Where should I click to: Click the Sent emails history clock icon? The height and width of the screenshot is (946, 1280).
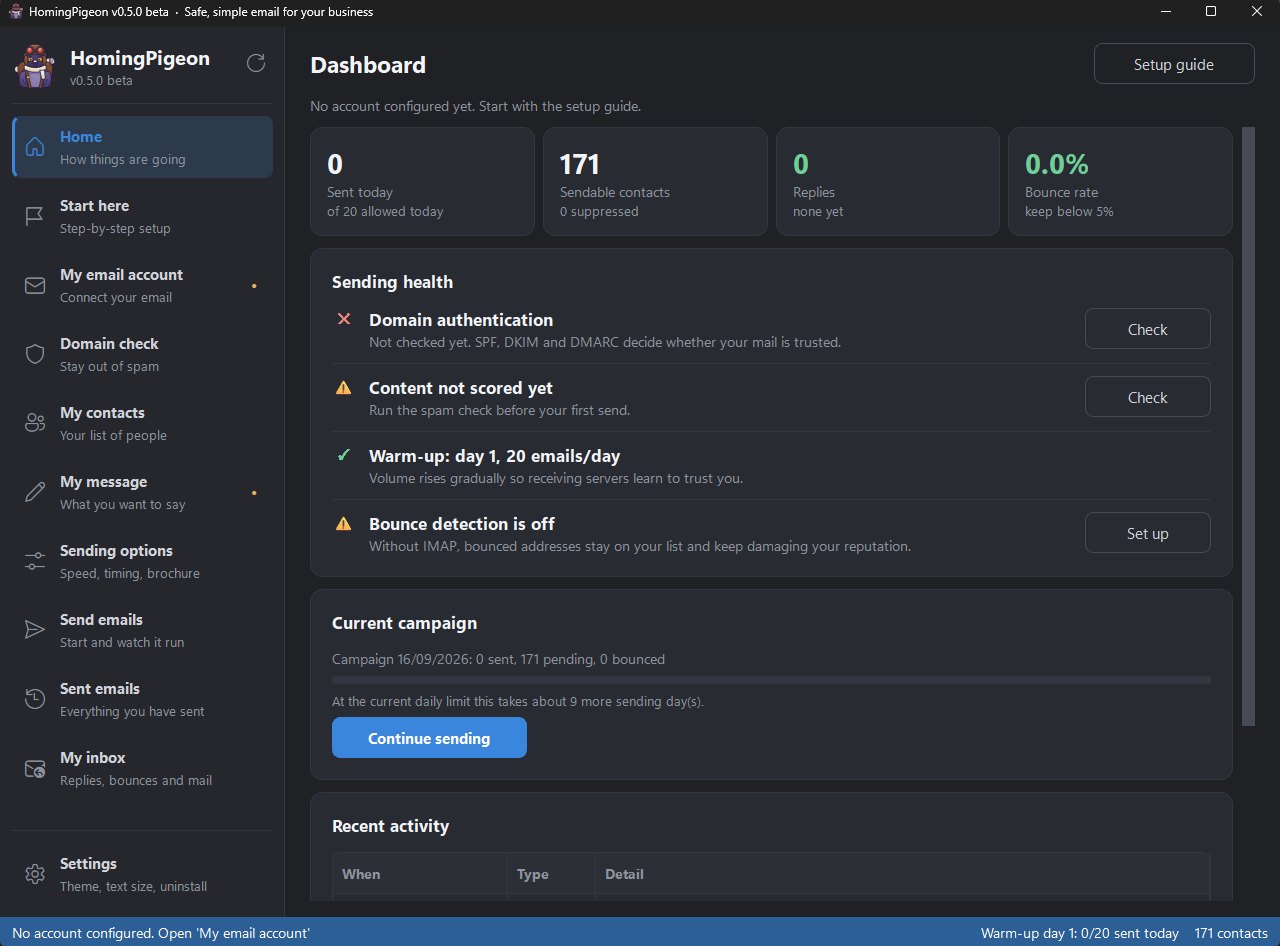(x=35, y=699)
